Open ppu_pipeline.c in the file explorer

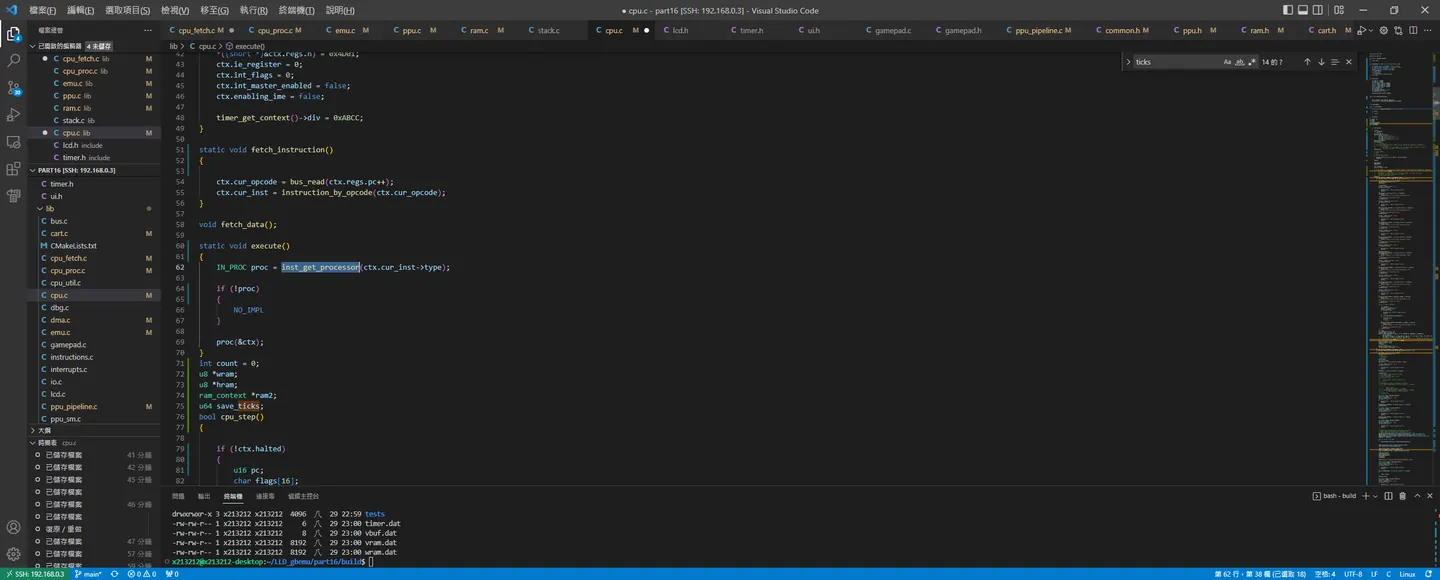[x=73, y=407]
